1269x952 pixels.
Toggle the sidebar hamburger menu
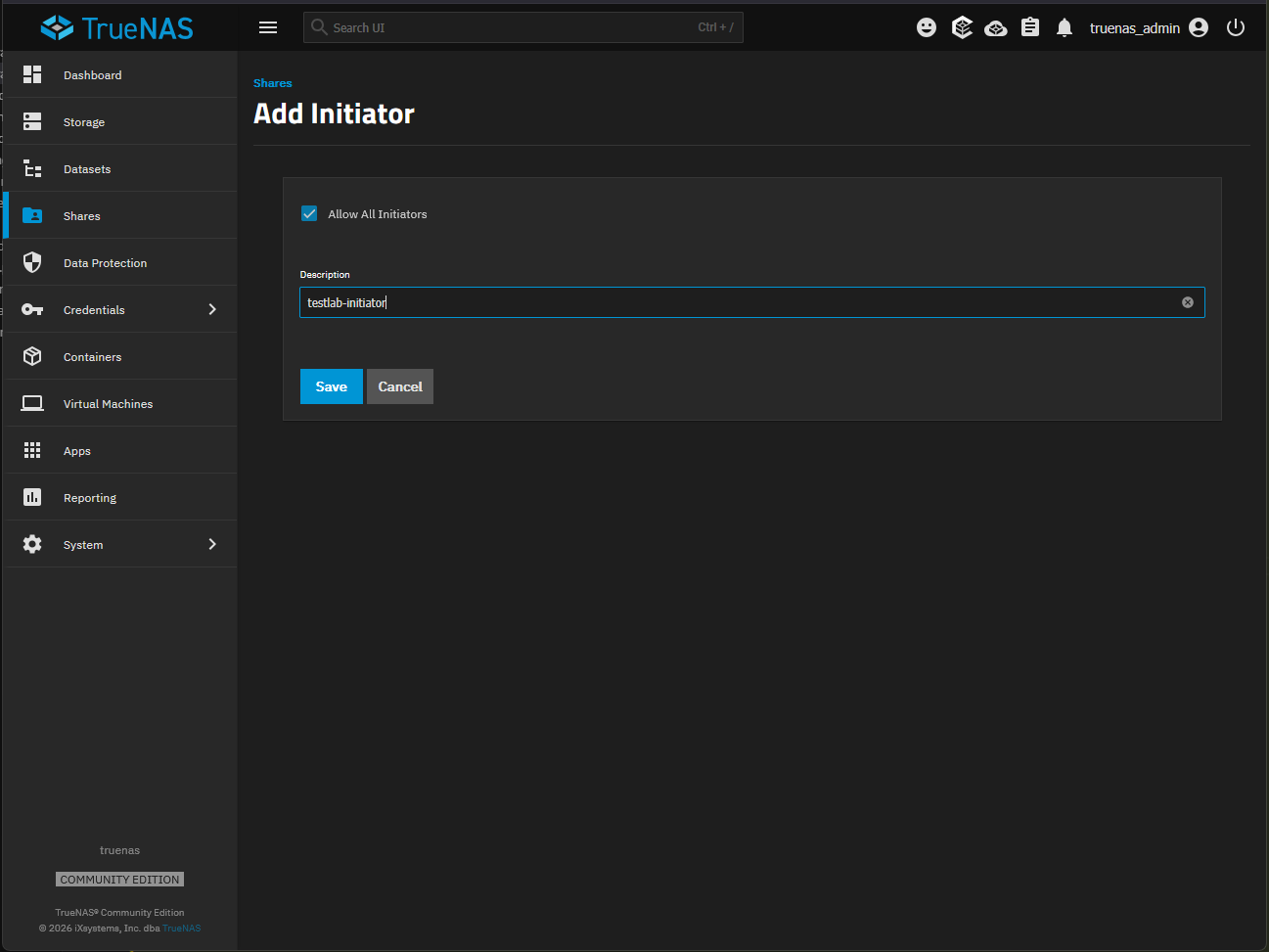pos(268,27)
